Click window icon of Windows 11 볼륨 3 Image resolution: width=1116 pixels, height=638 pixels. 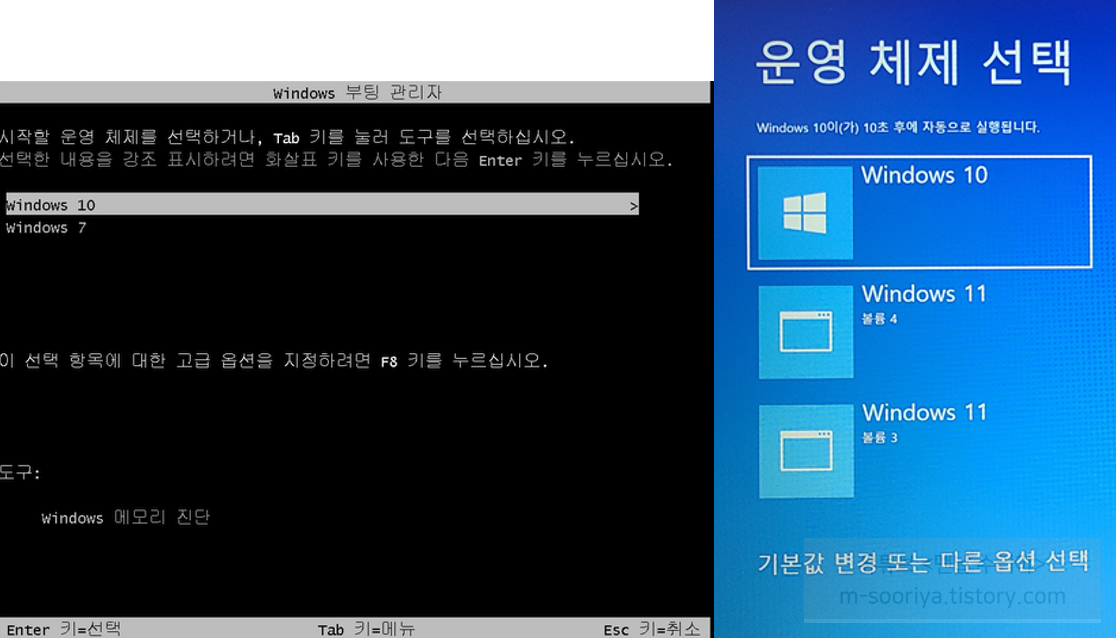pos(806,451)
